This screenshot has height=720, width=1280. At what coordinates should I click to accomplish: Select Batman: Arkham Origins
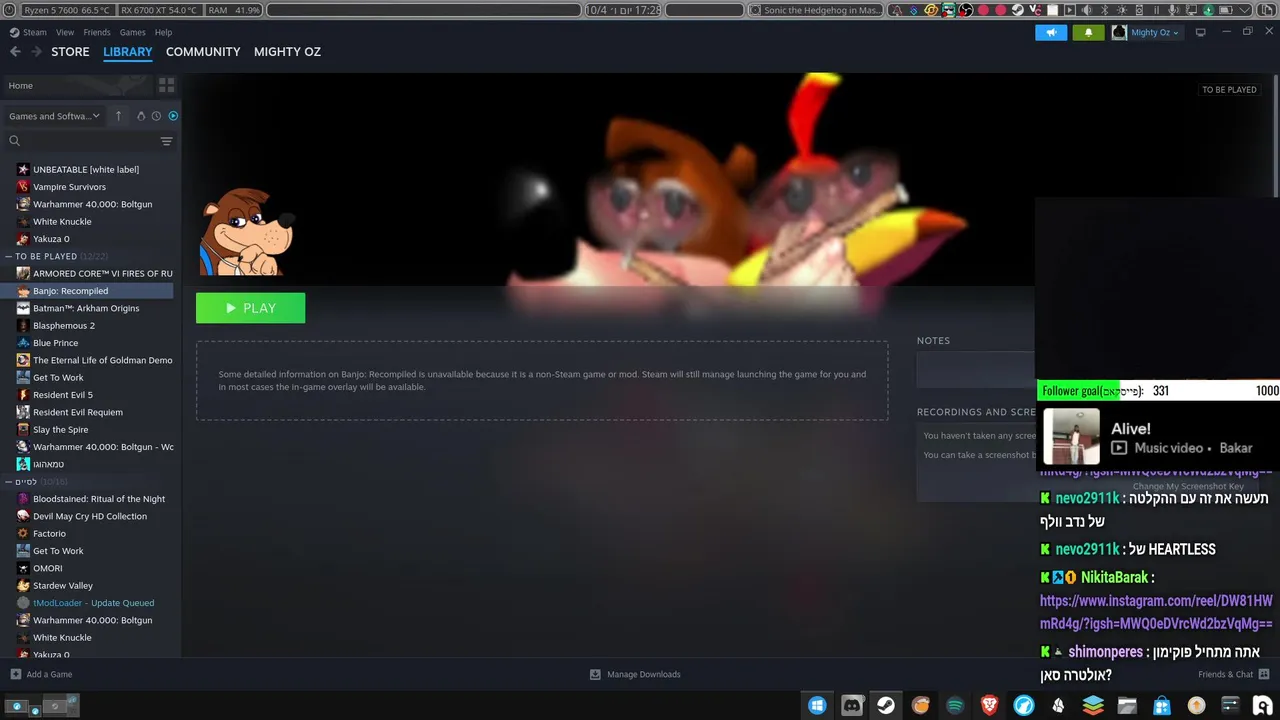point(86,308)
